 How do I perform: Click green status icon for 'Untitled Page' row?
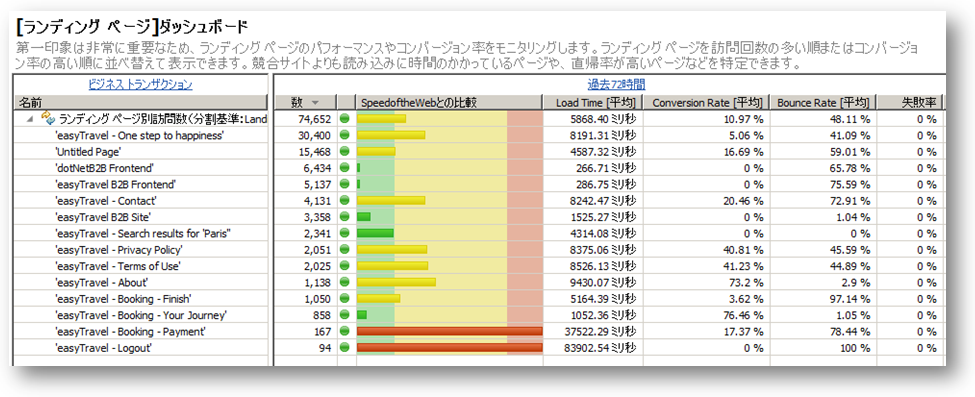click(344, 151)
